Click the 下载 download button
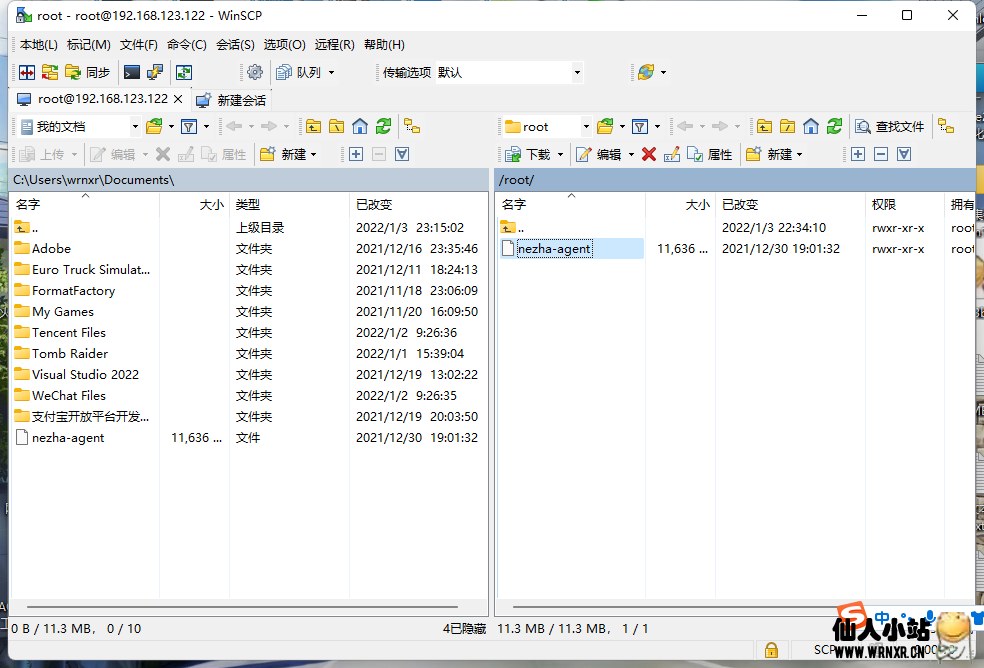This screenshot has height=668, width=984. pos(528,154)
